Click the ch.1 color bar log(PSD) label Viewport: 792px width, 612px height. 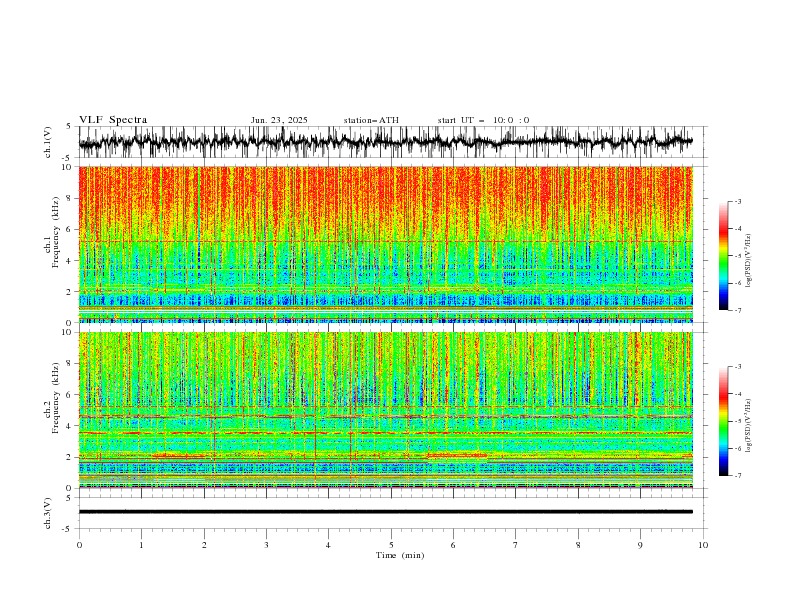tap(749, 261)
